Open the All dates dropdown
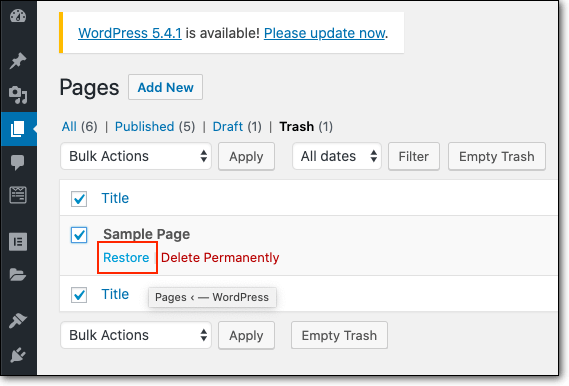 point(337,156)
